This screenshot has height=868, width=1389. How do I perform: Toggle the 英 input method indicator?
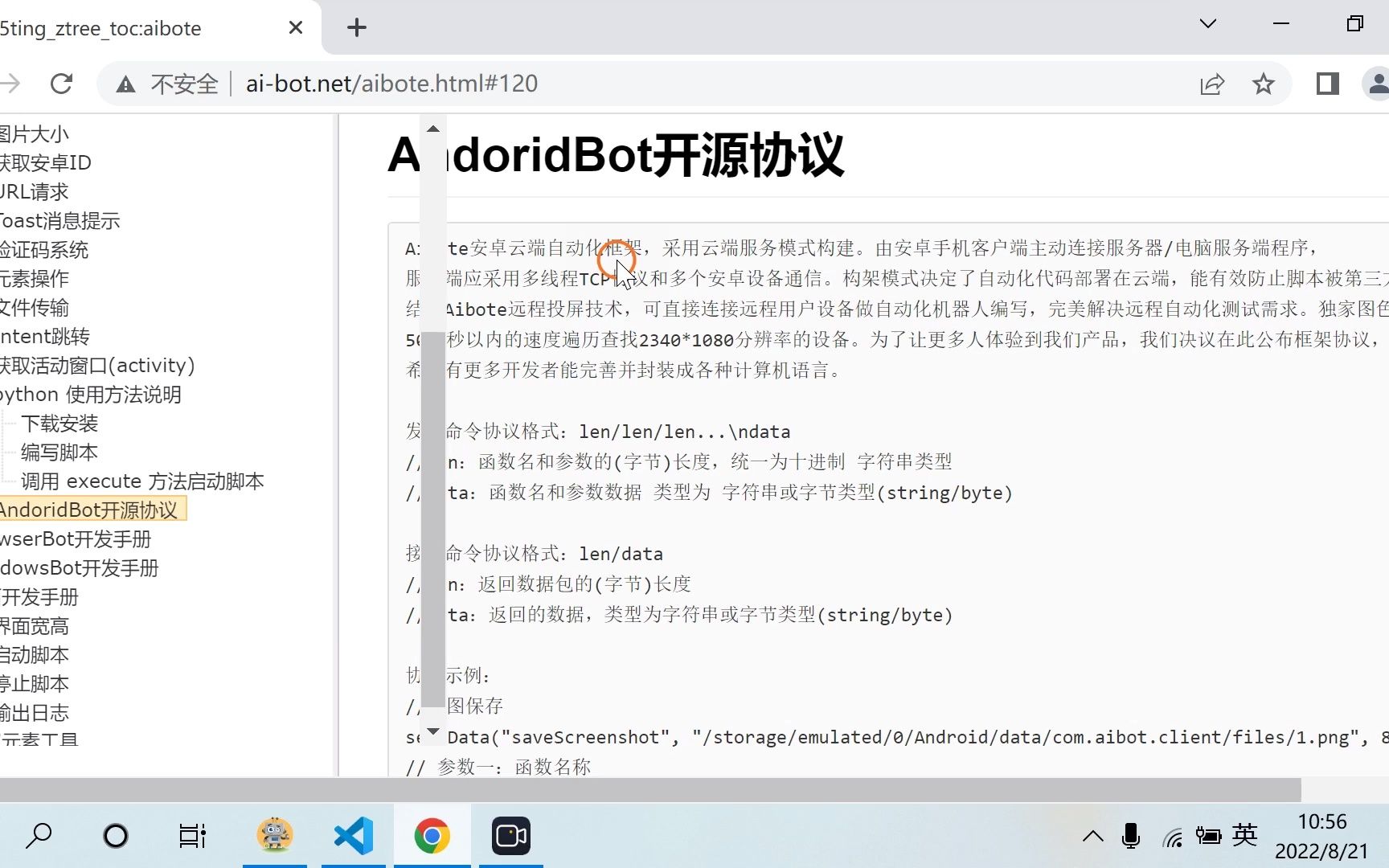pyautogui.click(x=1244, y=836)
